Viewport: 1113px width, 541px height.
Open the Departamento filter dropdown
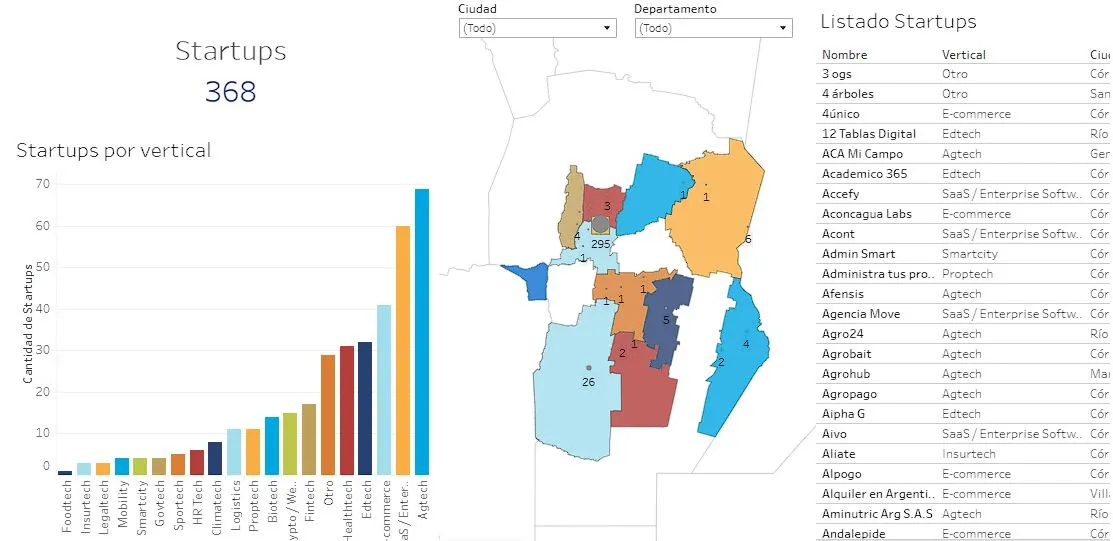click(x=714, y=28)
